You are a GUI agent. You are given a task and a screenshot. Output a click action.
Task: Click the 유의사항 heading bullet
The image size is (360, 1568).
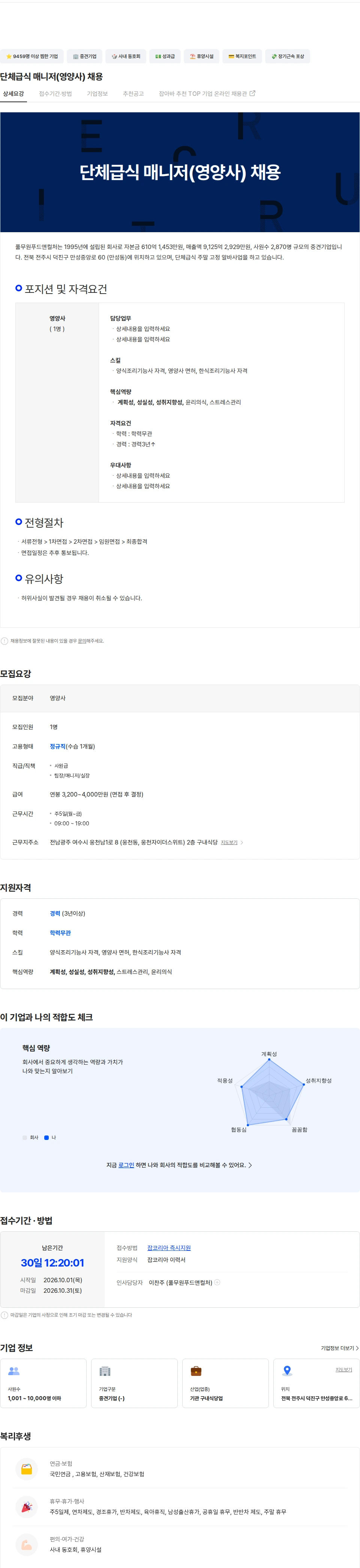[x=19, y=577]
